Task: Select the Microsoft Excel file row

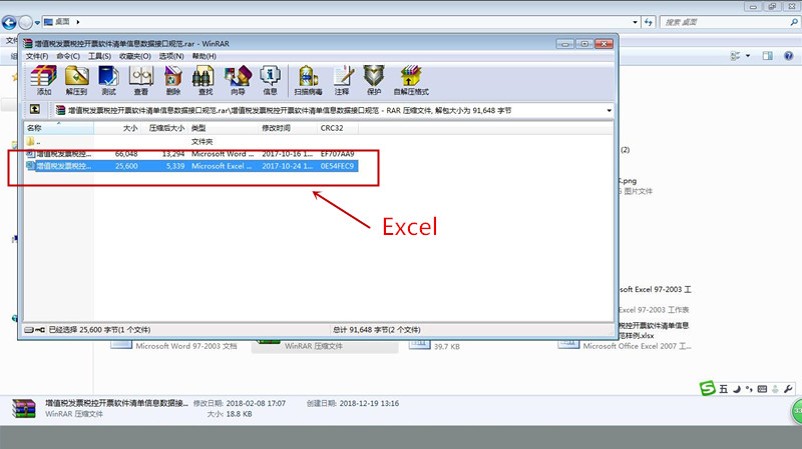Action: [x=191, y=166]
